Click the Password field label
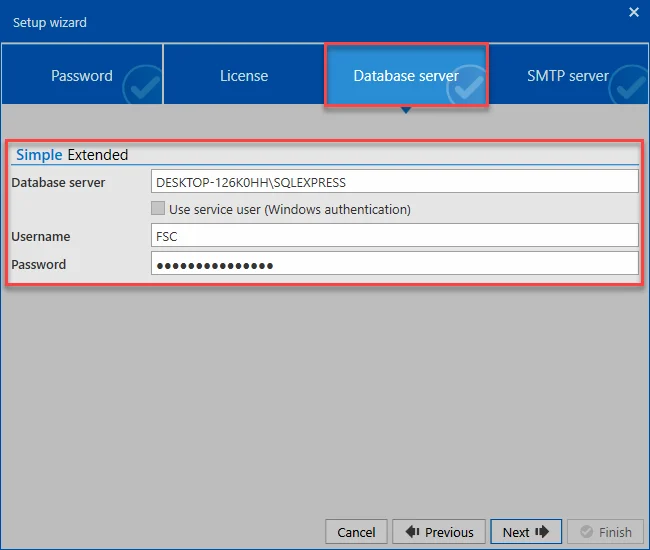The image size is (650, 550). [x=39, y=264]
